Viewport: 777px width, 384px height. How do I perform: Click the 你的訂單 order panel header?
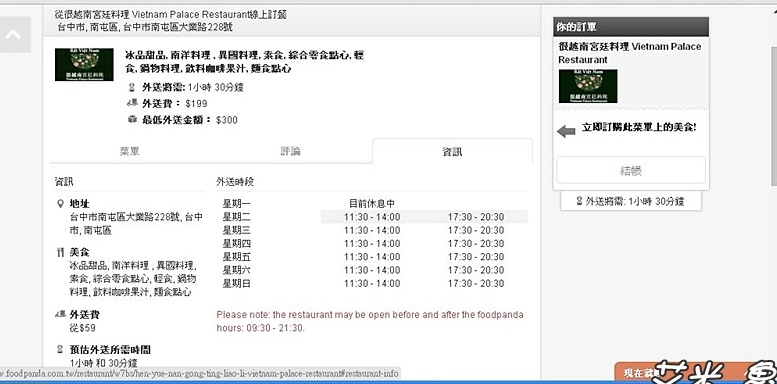(x=631, y=27)
